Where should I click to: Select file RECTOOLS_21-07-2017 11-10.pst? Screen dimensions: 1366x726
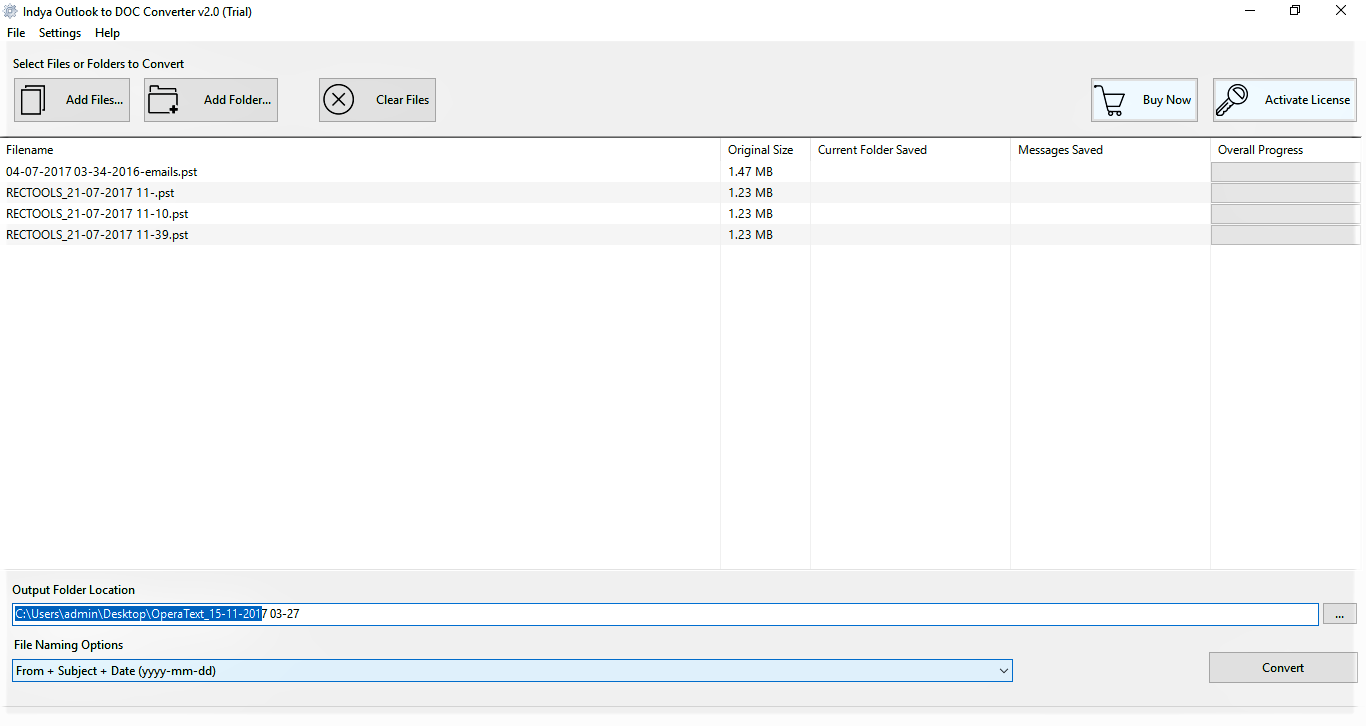[x=97, y=214]
